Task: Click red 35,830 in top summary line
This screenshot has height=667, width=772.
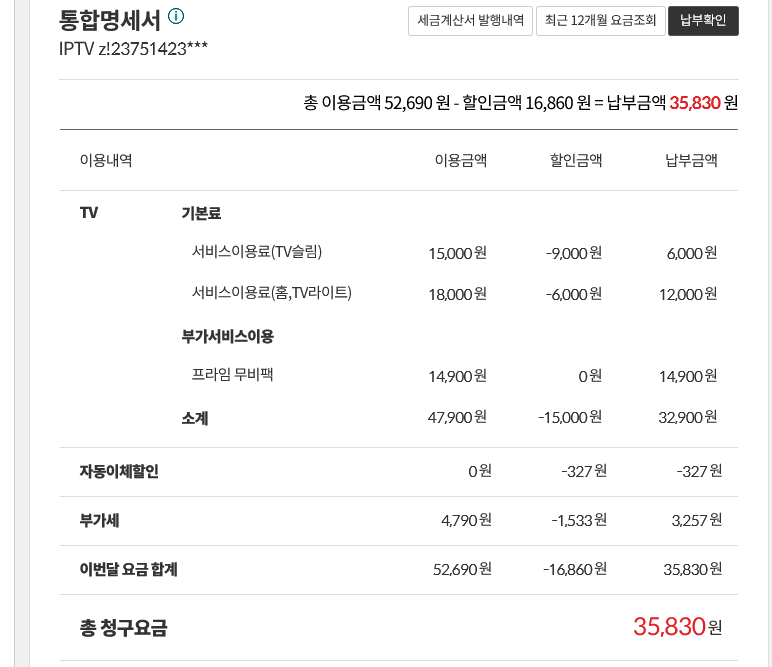Action: pyautogui.click(x=694, y=102)
